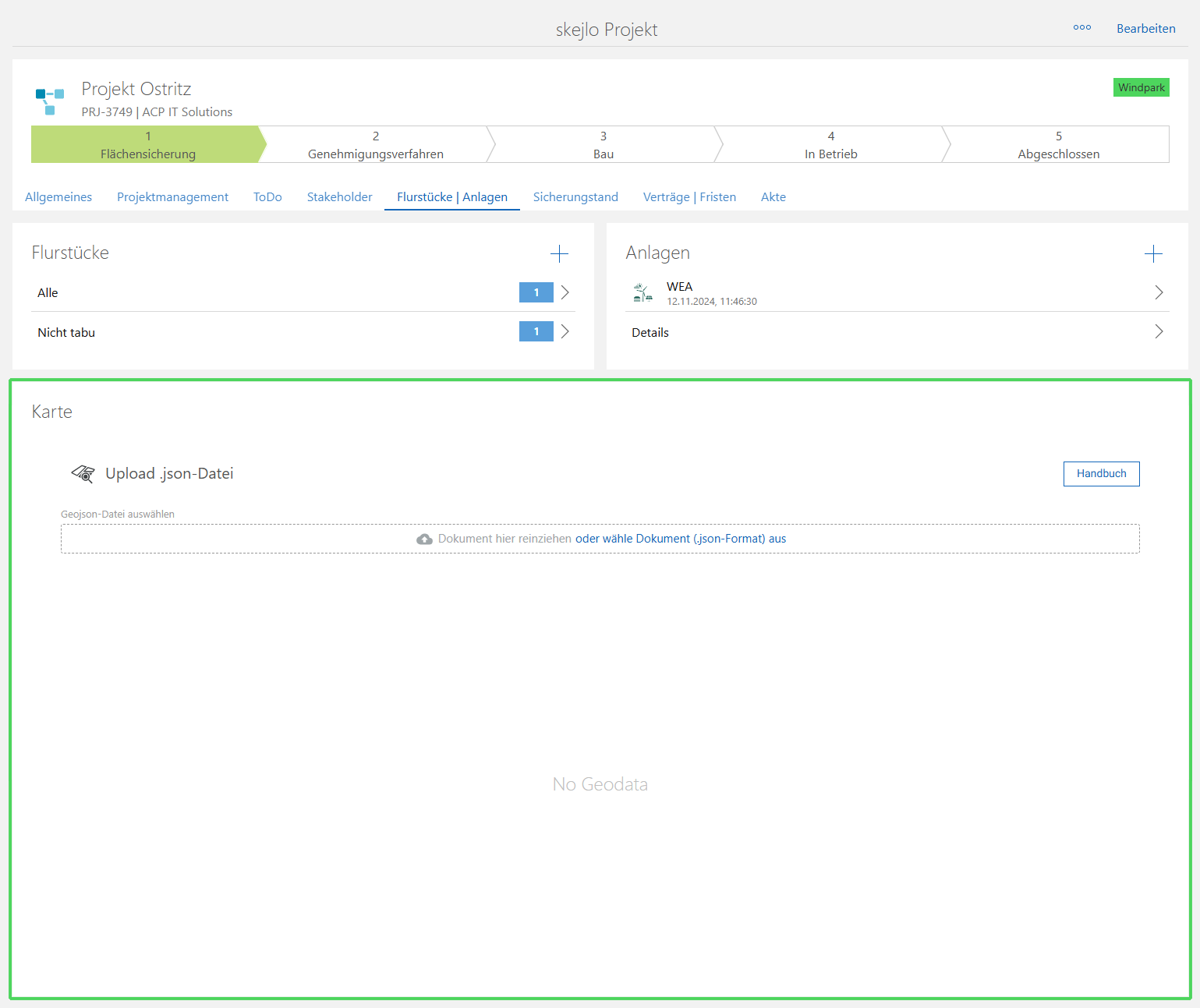Viewport: 1200px width, 1008px height.
Task: Add a new Anlage with plus icon
Action: pyautogui.click(x=1153, y=253)
